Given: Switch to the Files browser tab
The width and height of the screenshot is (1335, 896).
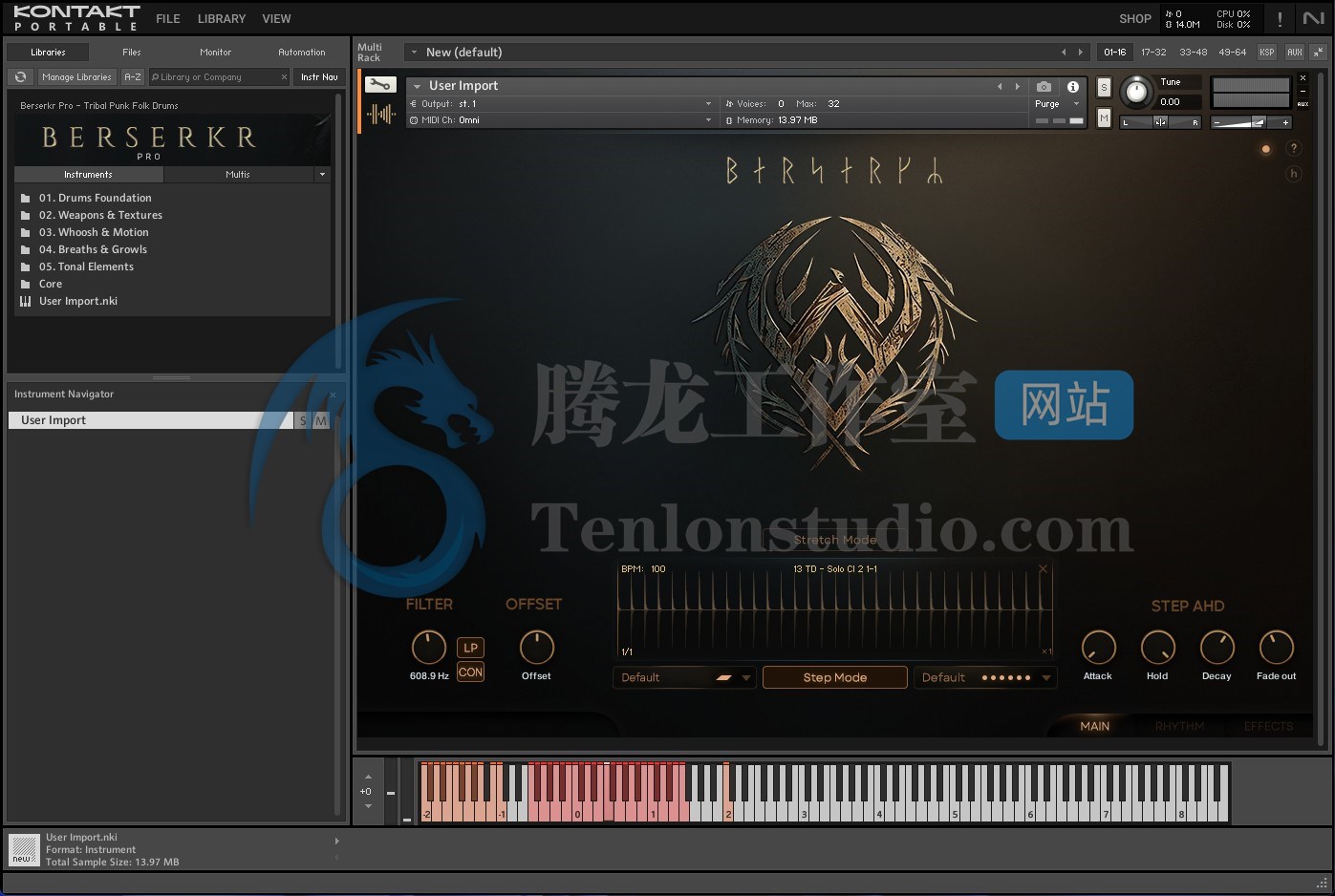Looking at the screenshot, I should click(132, 53).
